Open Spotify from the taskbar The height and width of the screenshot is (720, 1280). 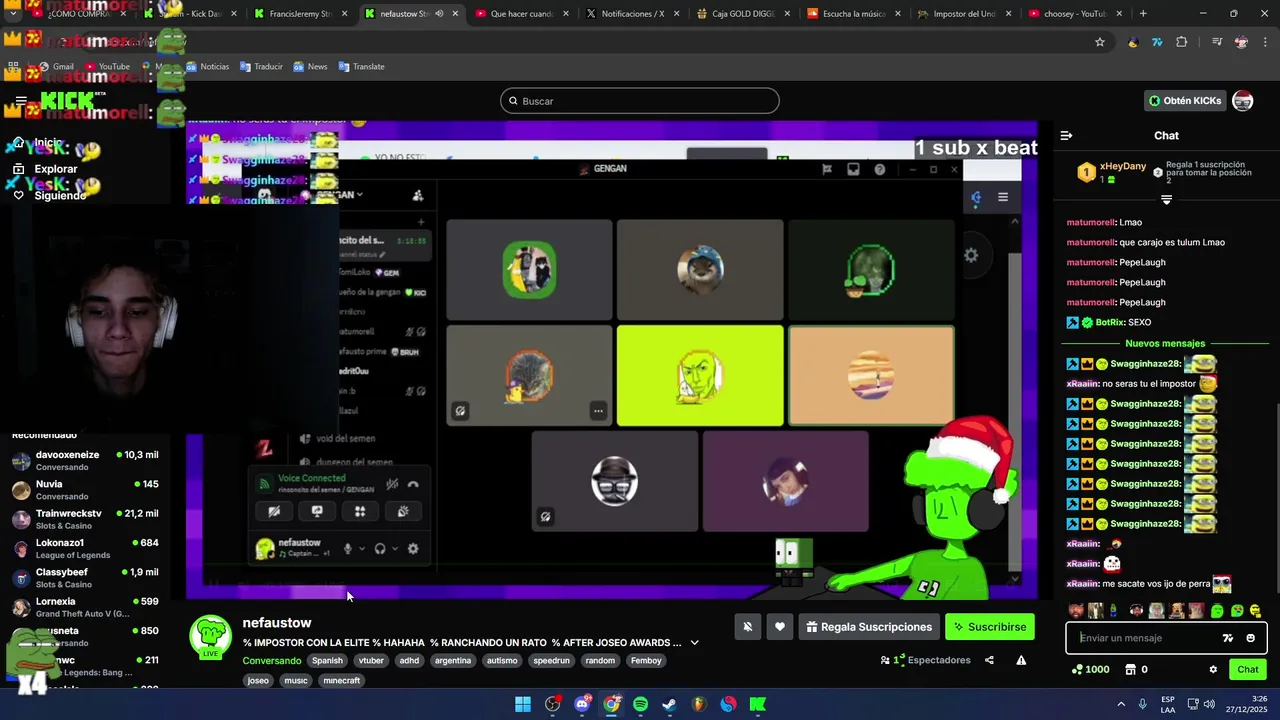point(640,704)
